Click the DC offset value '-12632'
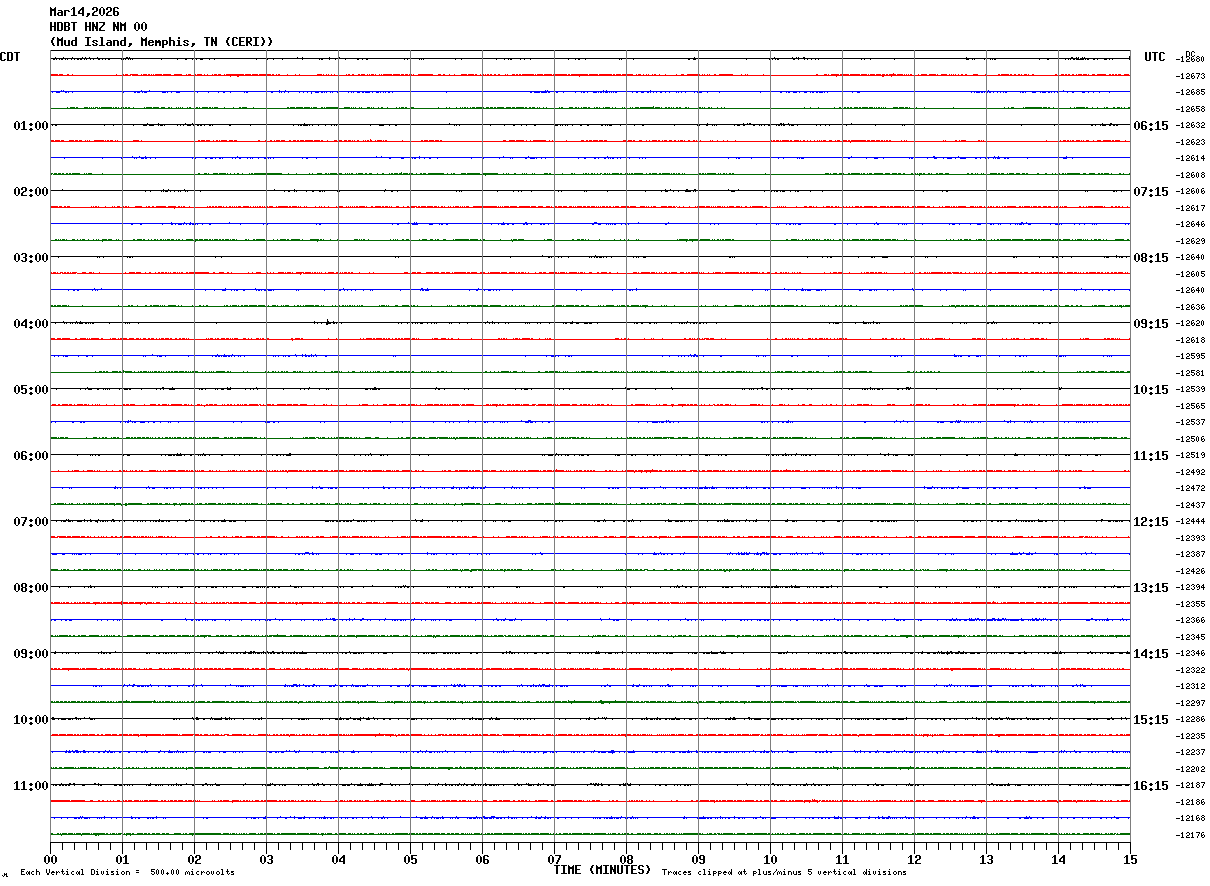This screenshot has height=886, width=1210. (x=1190, y=126)
